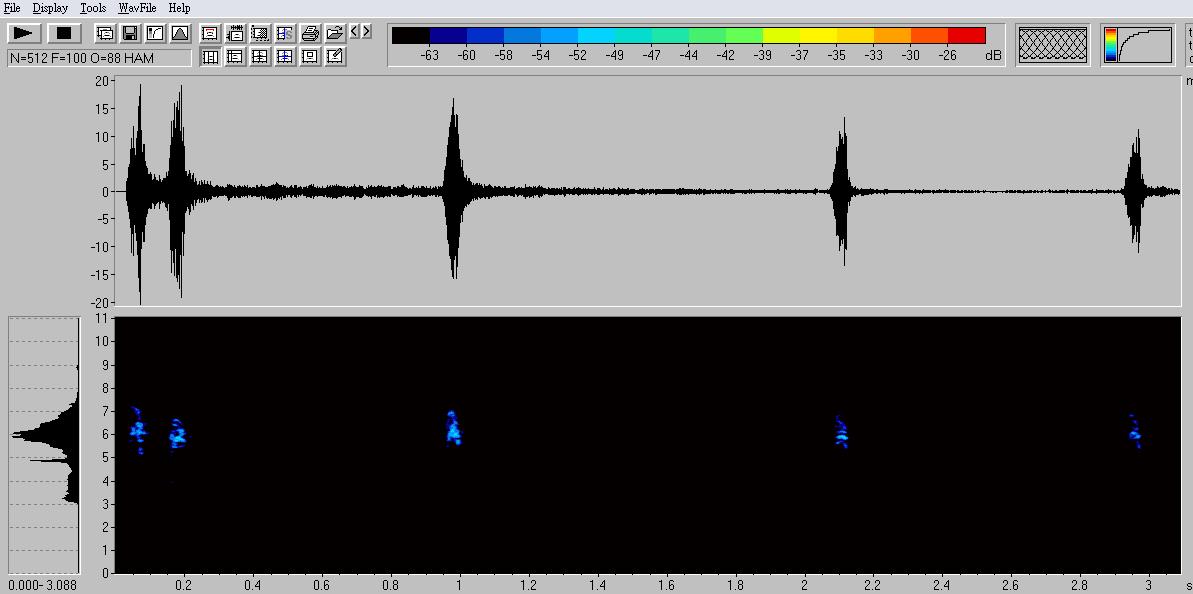The height and width of the screenshot is (594, 1193).
Task: Click the right arrow navigation button
Action: 367,32
